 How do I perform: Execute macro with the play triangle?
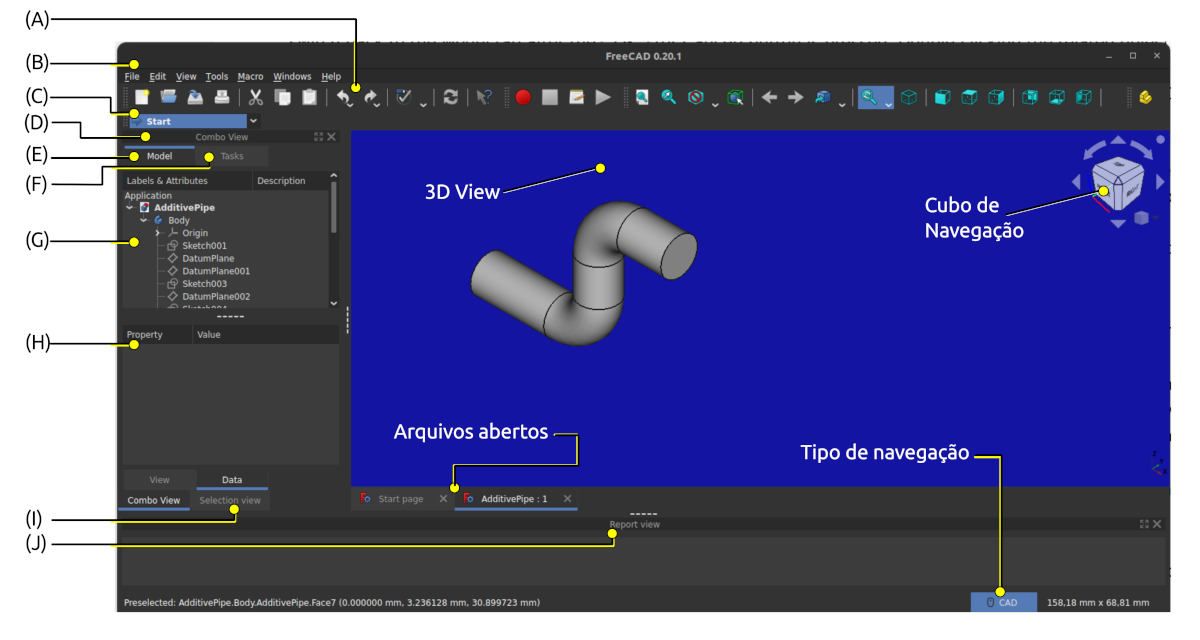[x=603, y=97]
